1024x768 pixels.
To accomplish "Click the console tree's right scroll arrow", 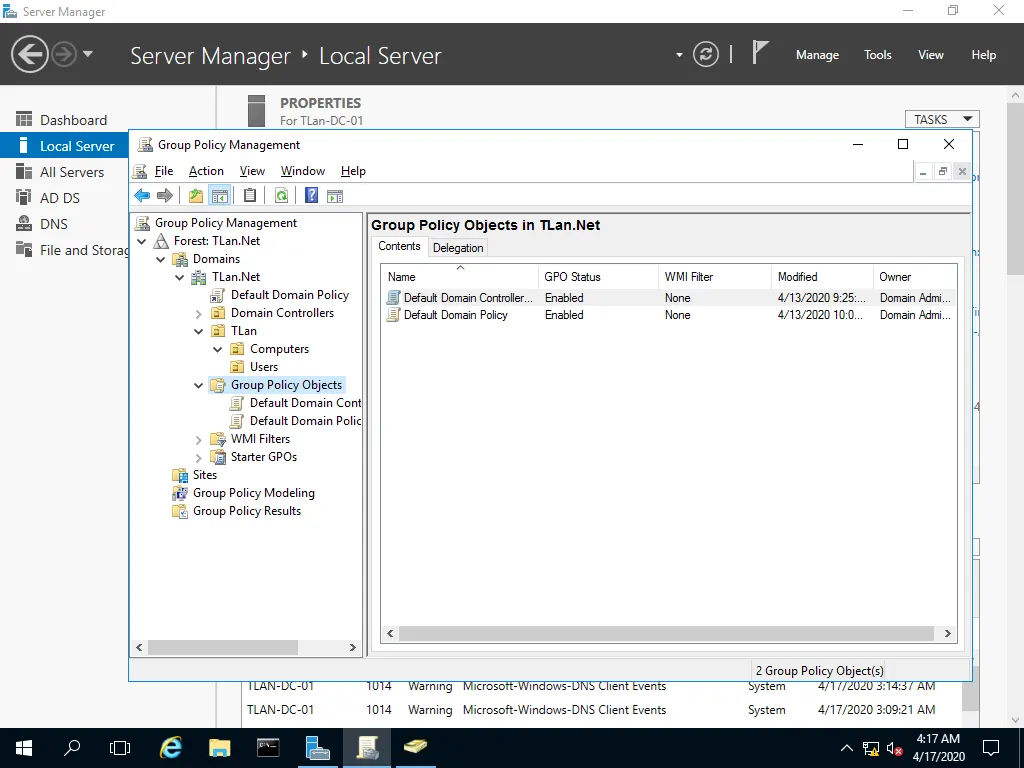I will (353, 647).
